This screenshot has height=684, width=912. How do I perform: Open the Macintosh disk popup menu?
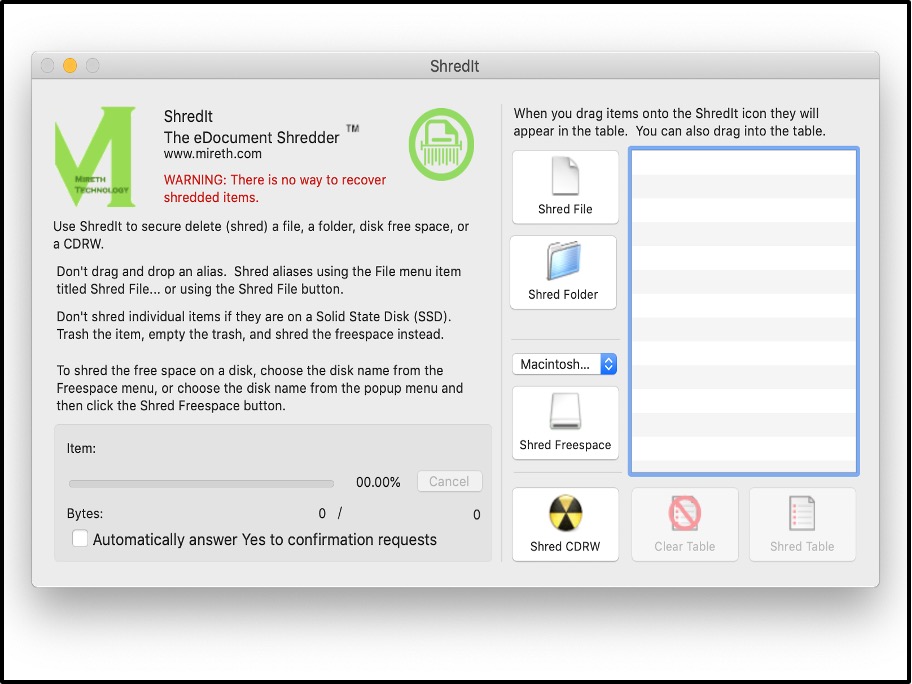coord(564,364)
